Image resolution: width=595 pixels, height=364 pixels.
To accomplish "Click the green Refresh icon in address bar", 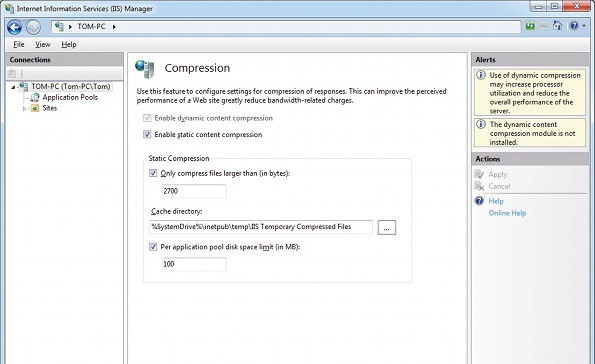I will [530, 26].
